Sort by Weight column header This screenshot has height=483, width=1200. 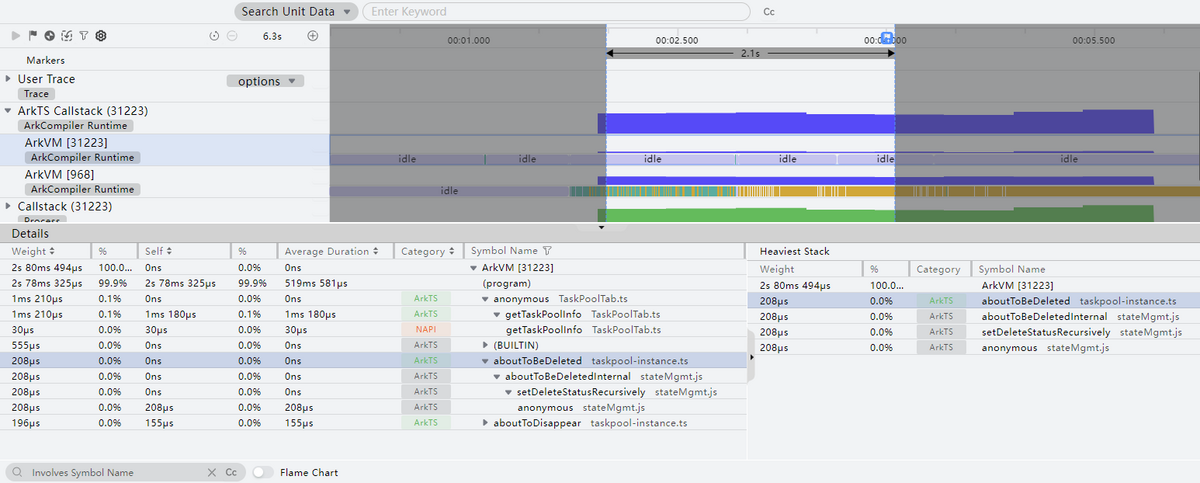pyautogui.click(x=33, y=252)
